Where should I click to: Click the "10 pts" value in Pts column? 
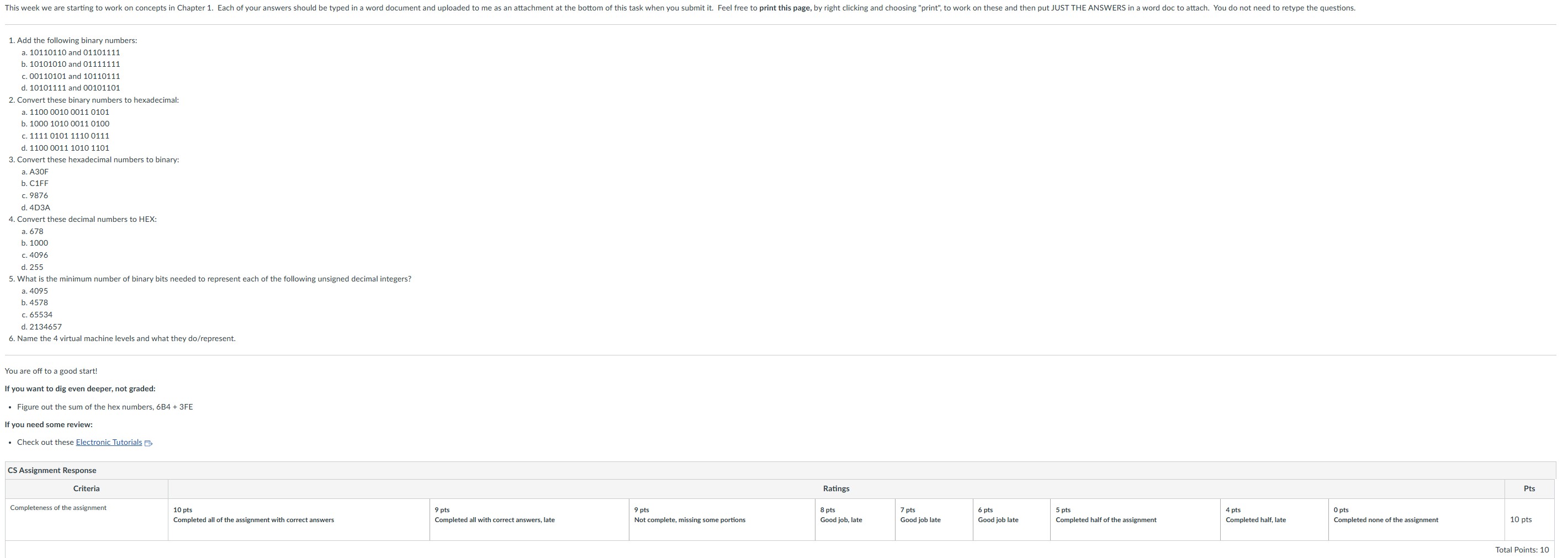click(1521, 520)
